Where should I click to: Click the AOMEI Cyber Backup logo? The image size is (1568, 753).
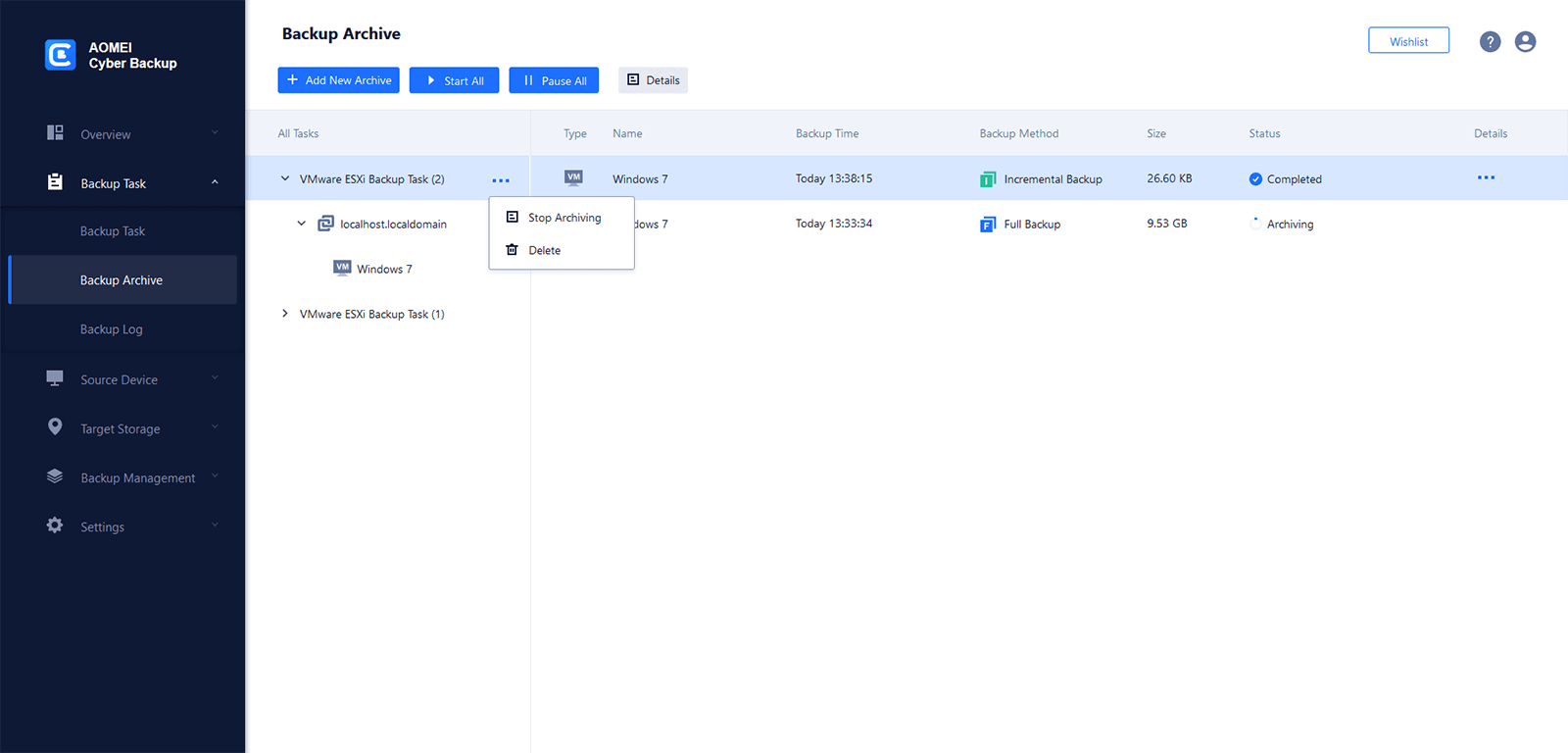61,55
